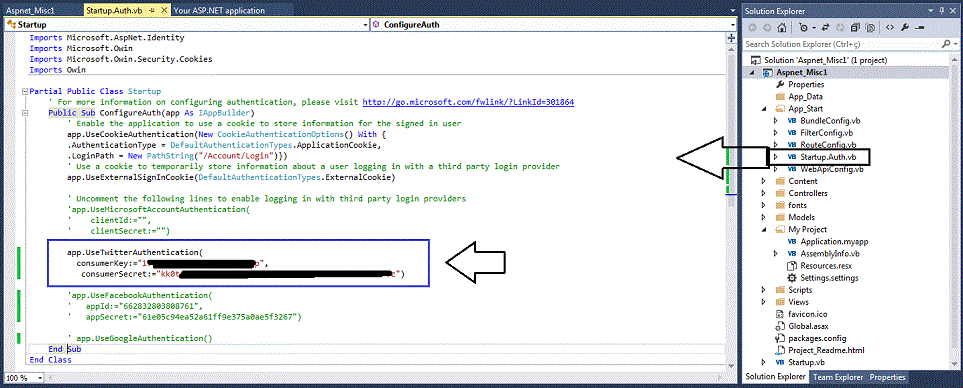Click the View Code angle-brackets icon
This screenshot has height=388, width=963.
point(890,28)
